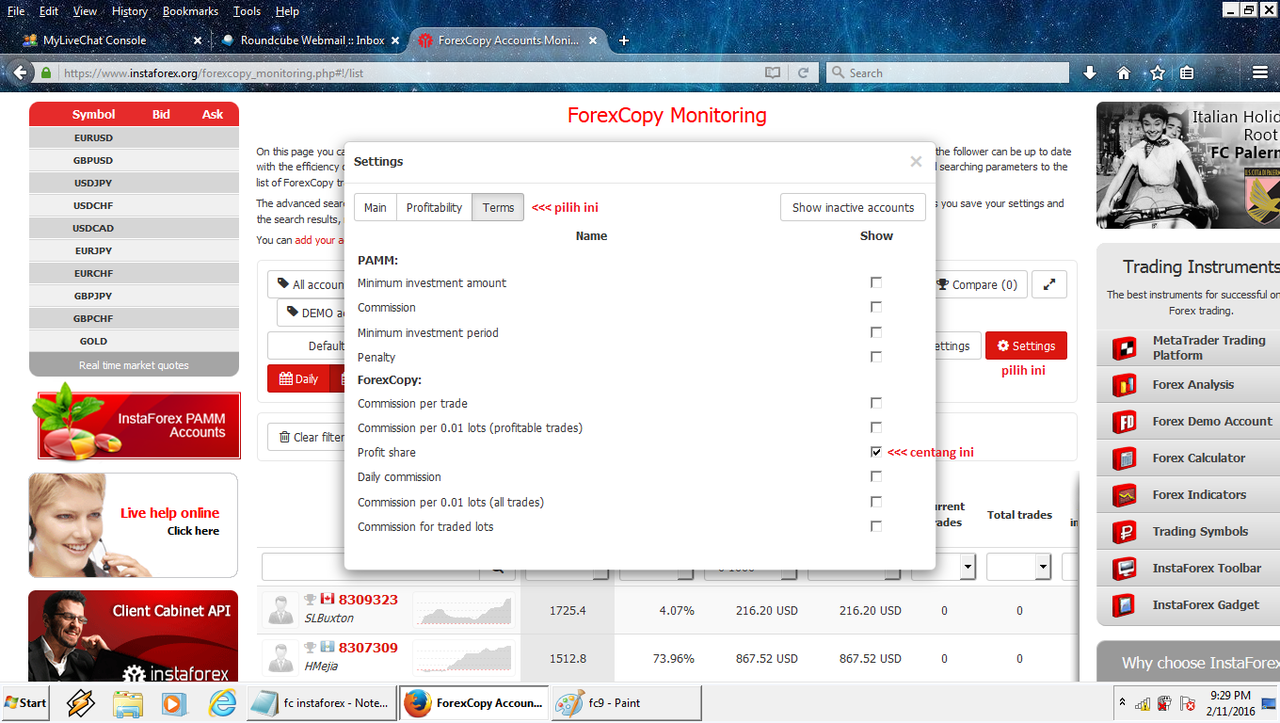Check Commission for traded lots box
The width and height of the screenshot is (1280, 723).
(x=876, y=526)
